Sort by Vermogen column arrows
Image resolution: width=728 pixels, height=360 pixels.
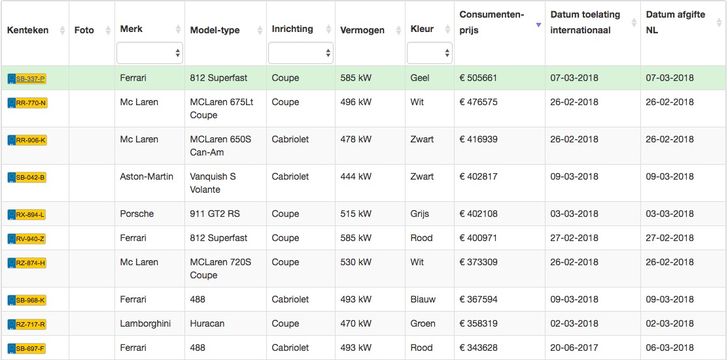click(398, 30)
